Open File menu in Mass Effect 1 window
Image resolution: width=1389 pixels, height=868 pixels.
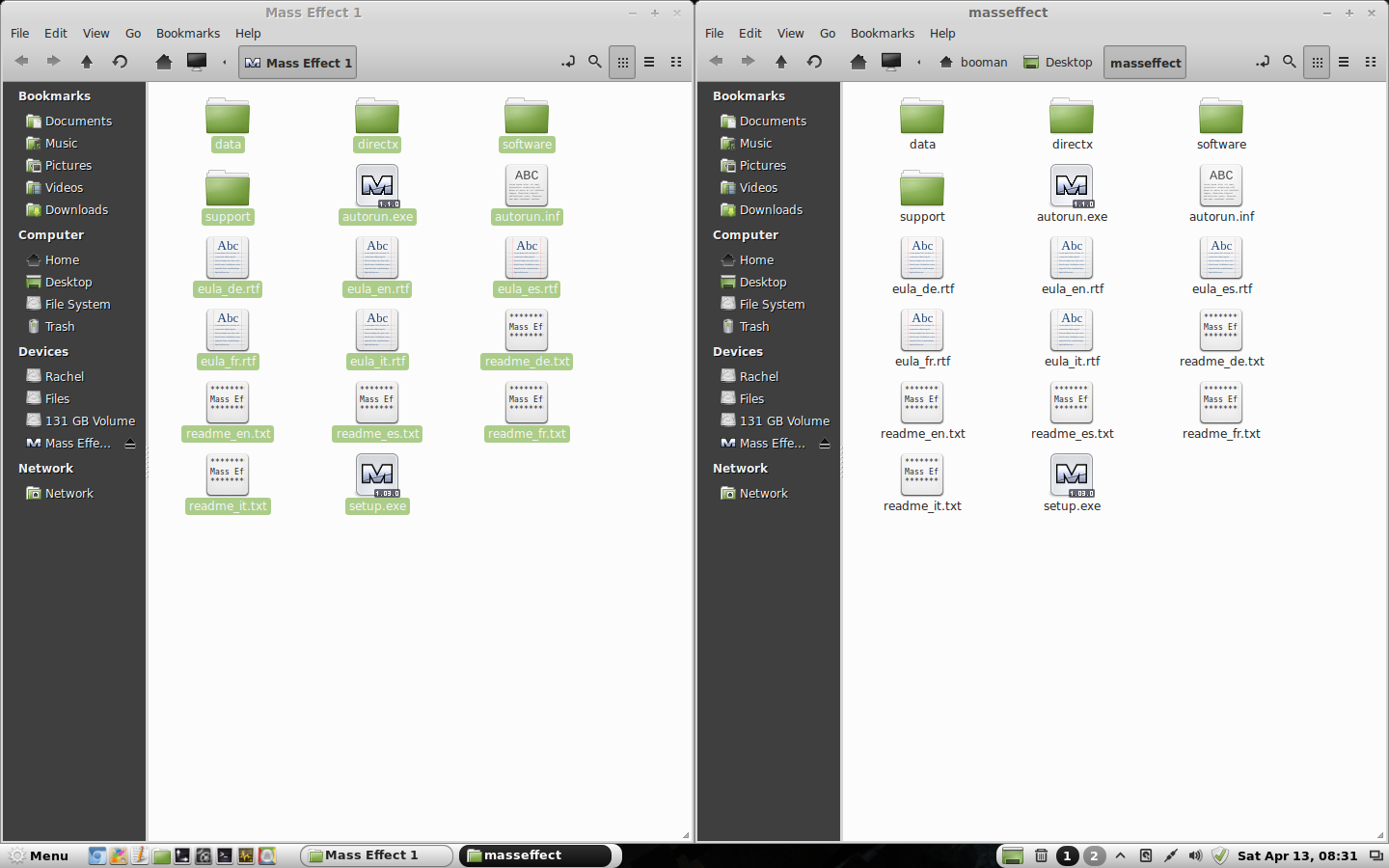click(x=19, y=33)
